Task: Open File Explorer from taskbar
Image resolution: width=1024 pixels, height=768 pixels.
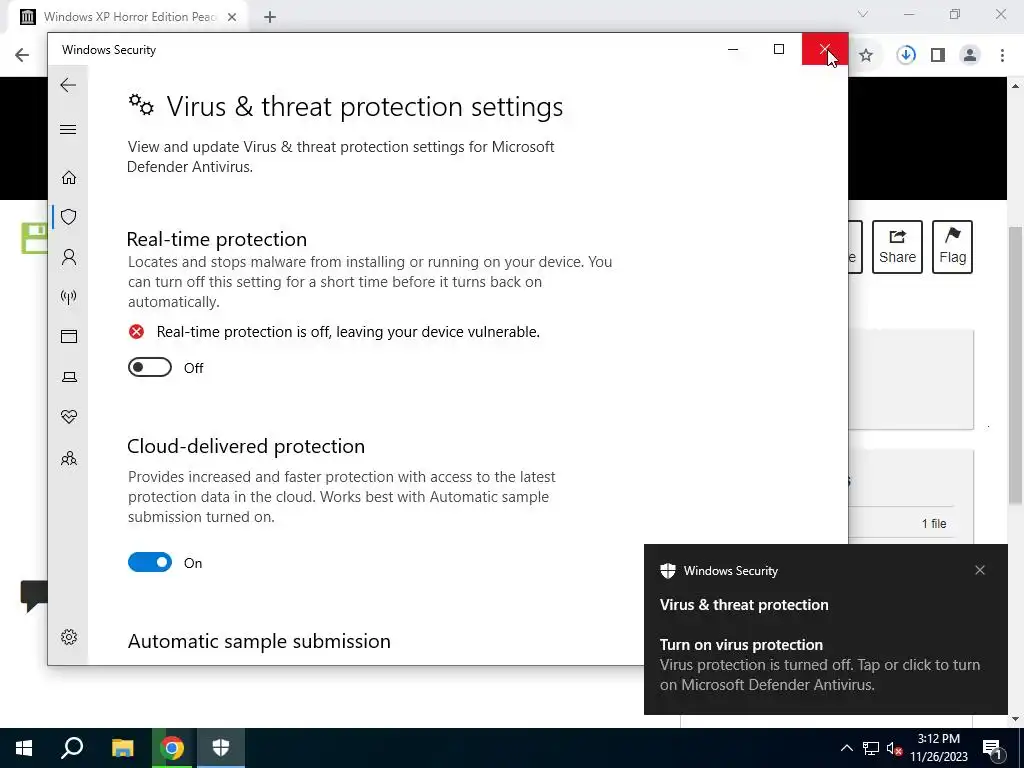Action: point(122,748)
